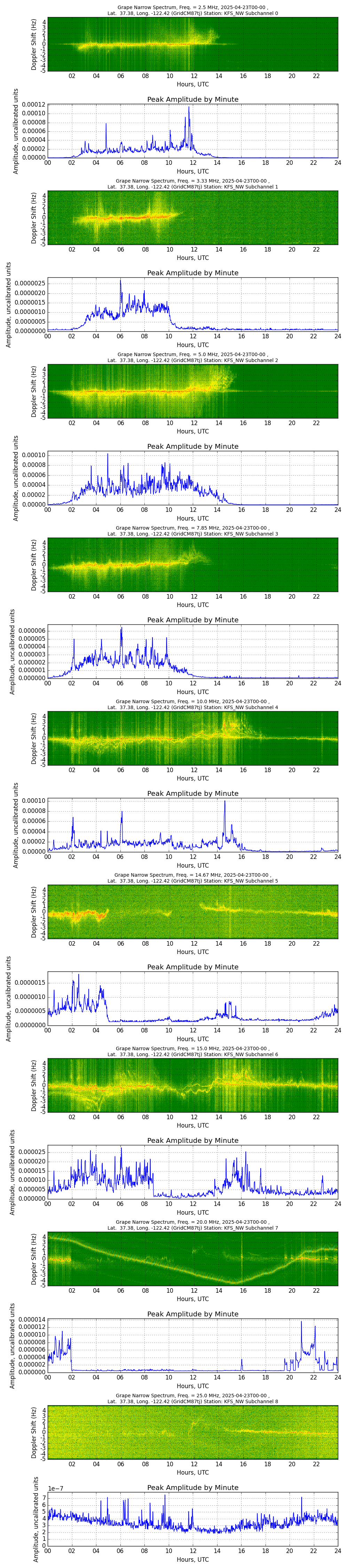This screenshot has width=348, height=1568.
Task: Open the peak amplitude line chart for 20.0 MHz
Action: coord(192,1345)
